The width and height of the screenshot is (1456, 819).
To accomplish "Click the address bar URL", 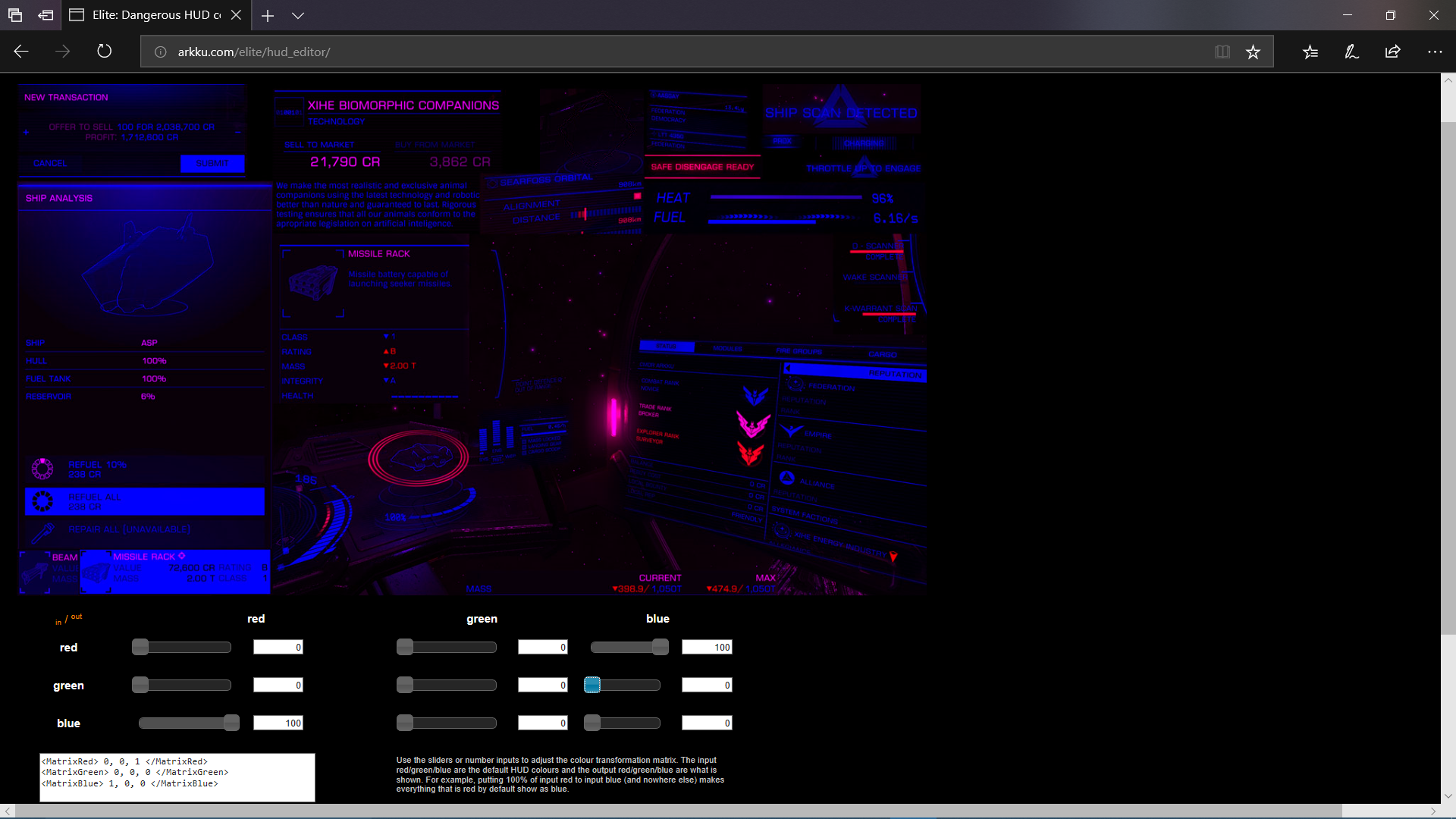I will tap(254, 52).
